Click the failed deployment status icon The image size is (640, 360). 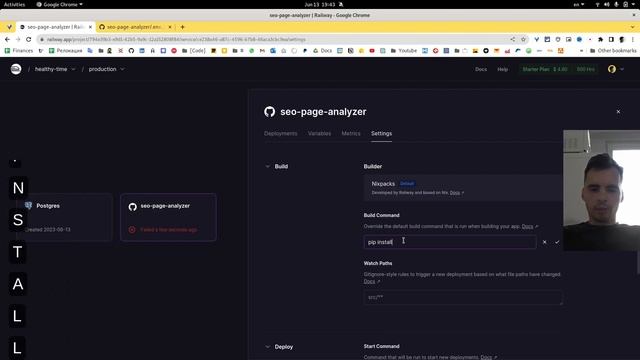pyautogui.click(x=132, y=230)
